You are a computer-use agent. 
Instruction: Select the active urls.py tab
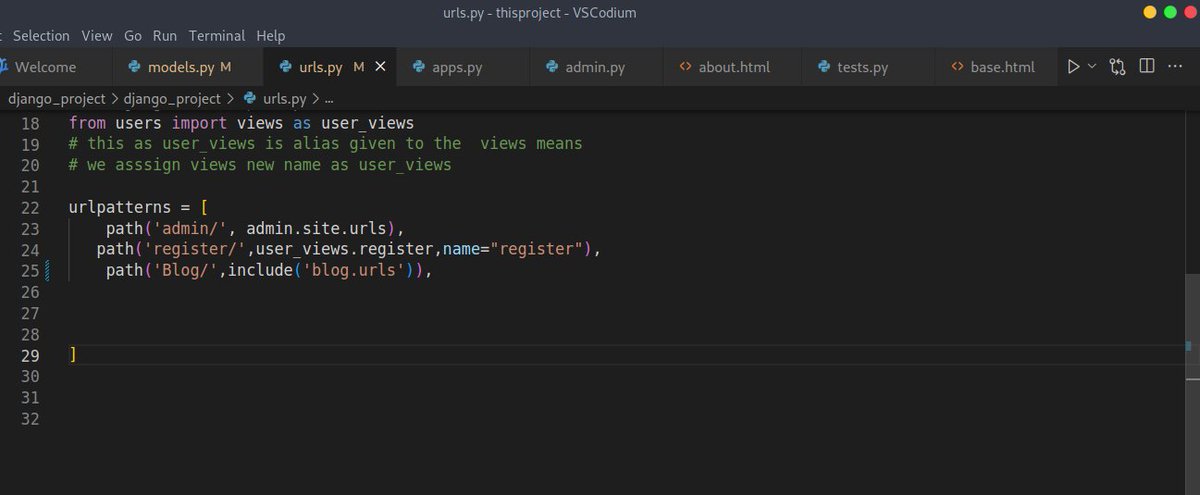pos(330,67)
